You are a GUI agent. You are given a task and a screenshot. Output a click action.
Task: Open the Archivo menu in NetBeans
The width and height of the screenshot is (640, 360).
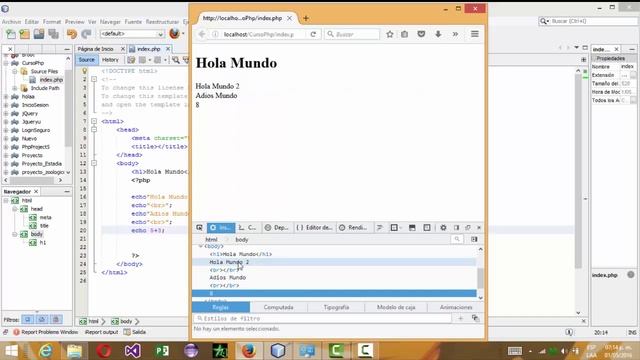(11, 22)
